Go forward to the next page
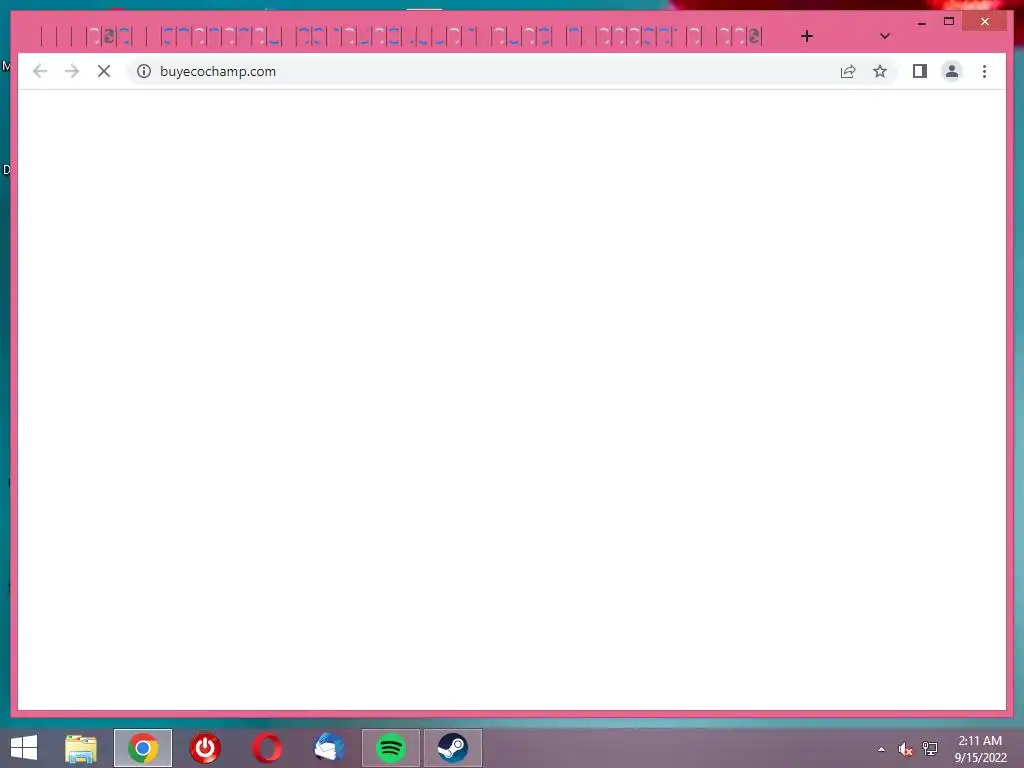This screenshot has height=768, width=1024. [72, 71]
